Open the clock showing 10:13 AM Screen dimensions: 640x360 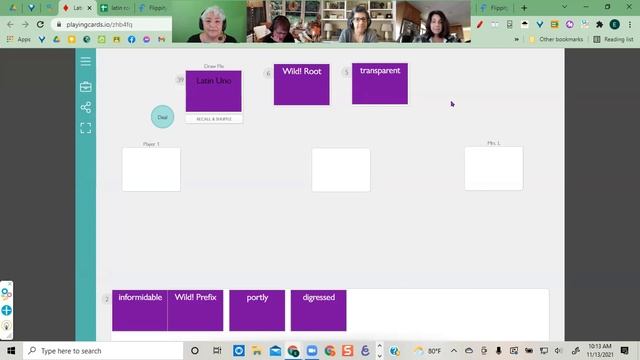(x=600, y=351)
